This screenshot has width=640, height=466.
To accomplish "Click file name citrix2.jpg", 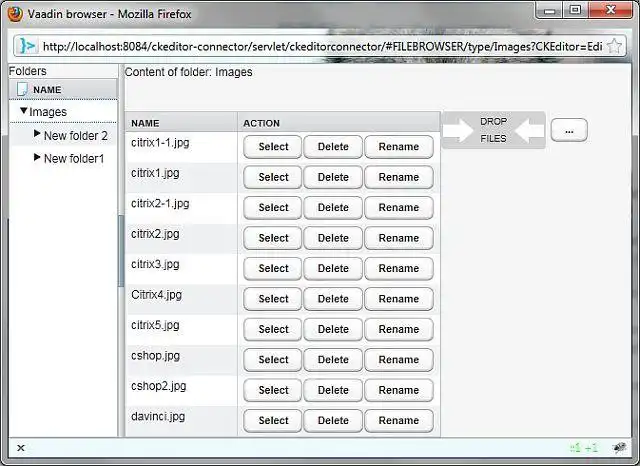I will 155,234.
